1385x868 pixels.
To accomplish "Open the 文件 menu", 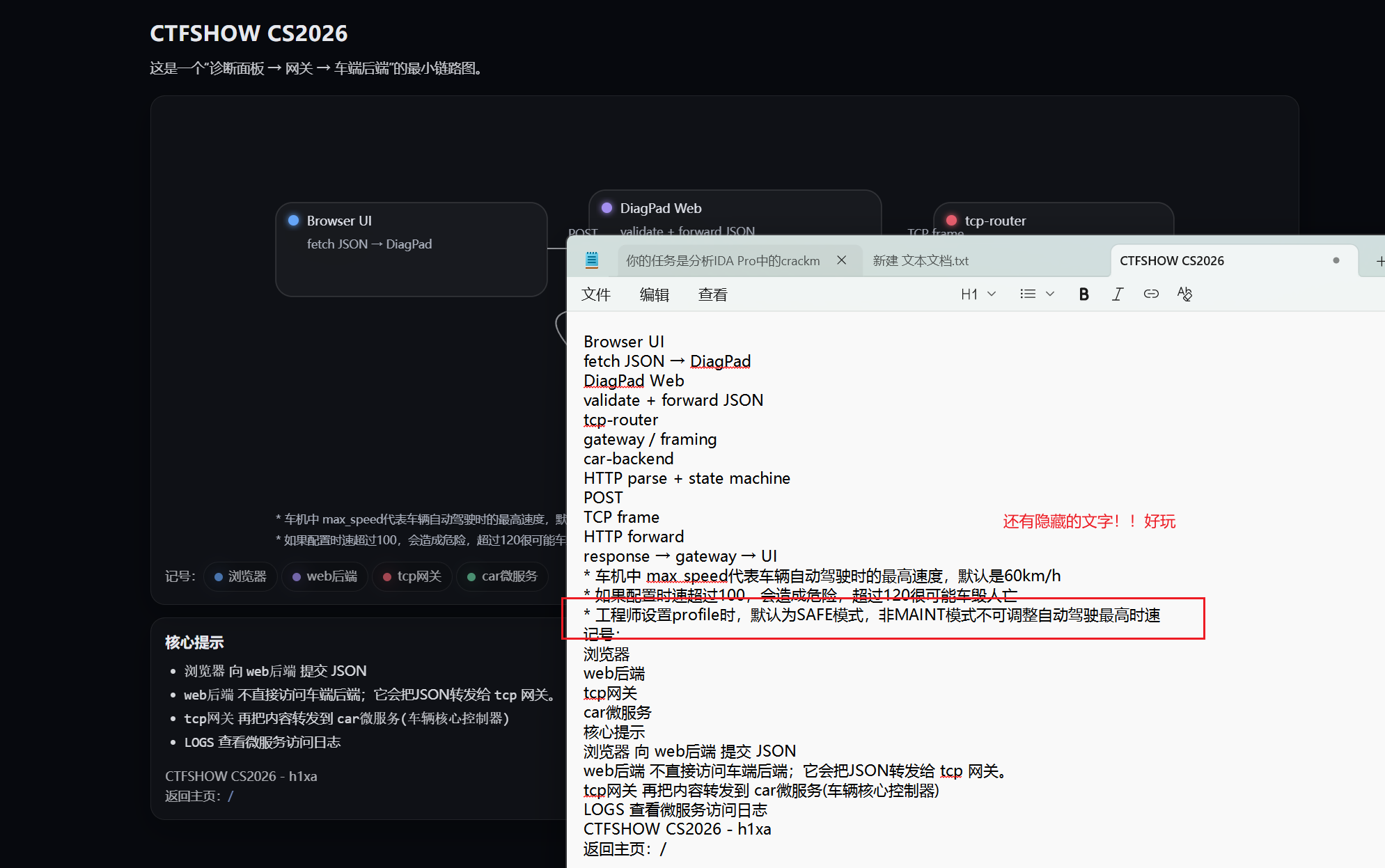I will (x=596, y=294).
